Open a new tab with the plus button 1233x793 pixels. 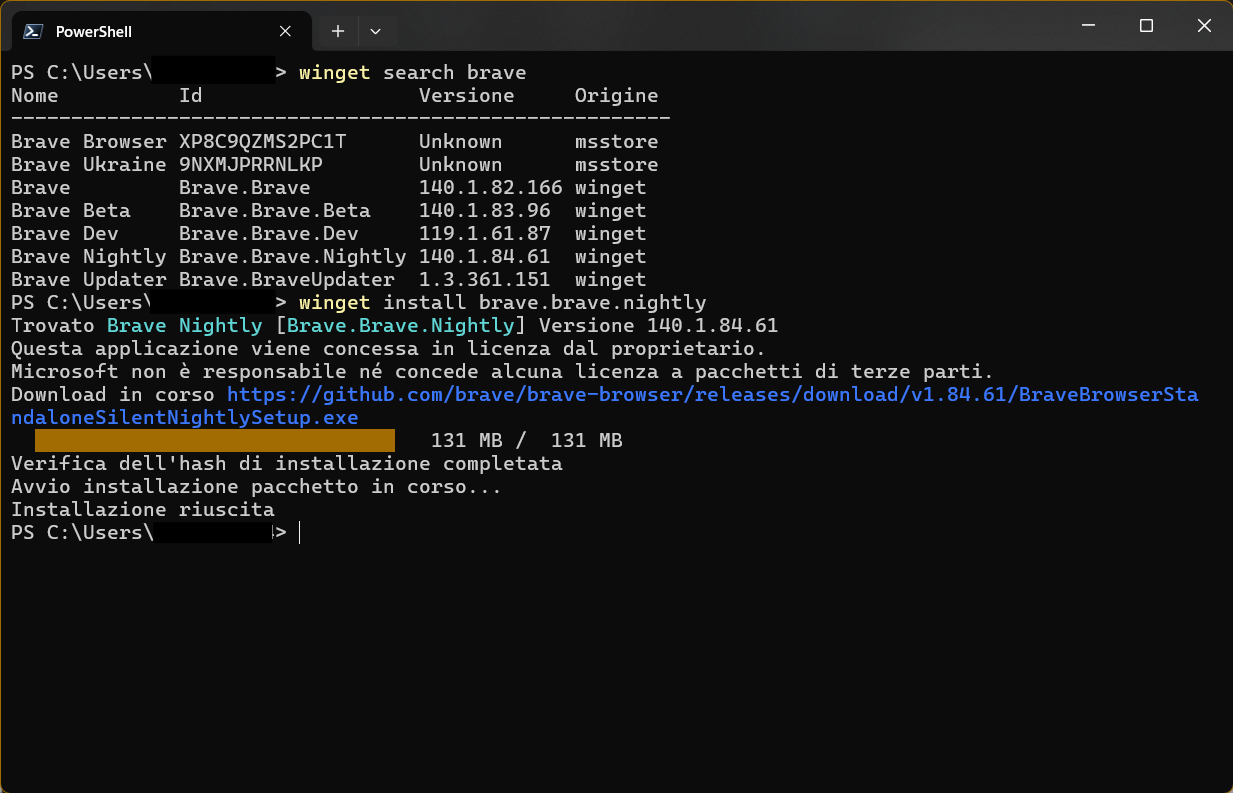point(338,31)
